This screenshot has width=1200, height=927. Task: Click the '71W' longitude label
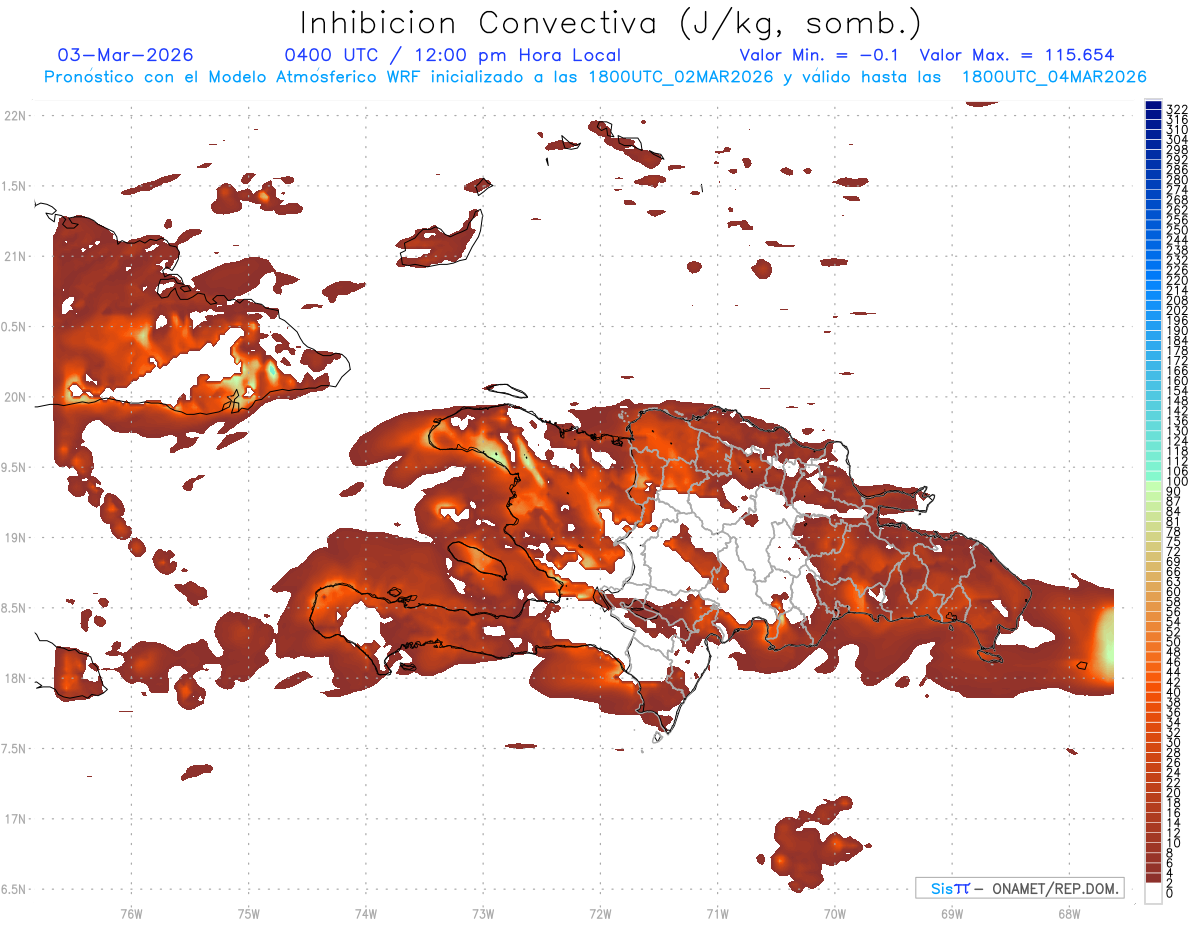coord(717,913)
